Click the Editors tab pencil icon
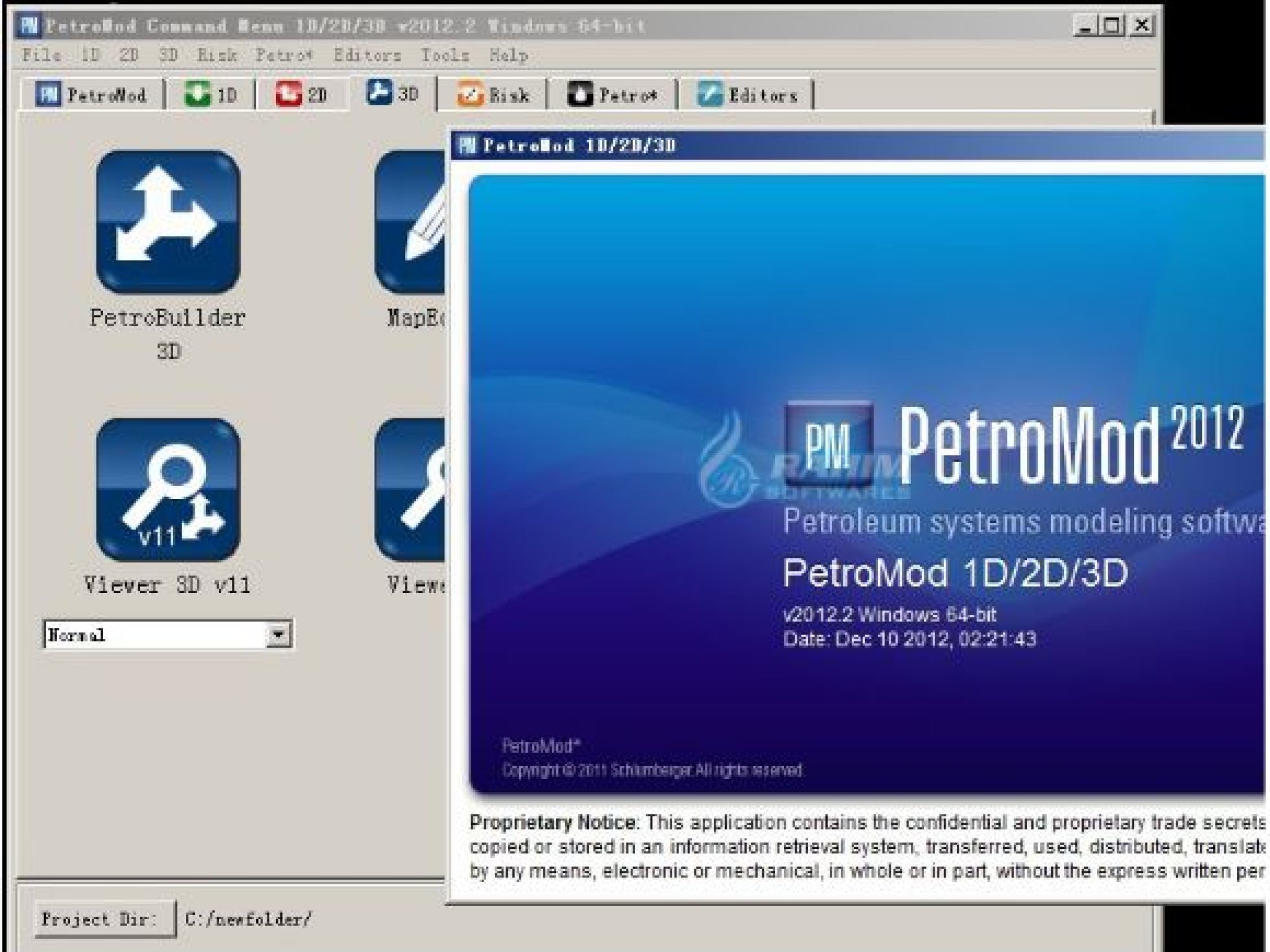This screenshot has width=1270, height=952. (x=710, y=93)
